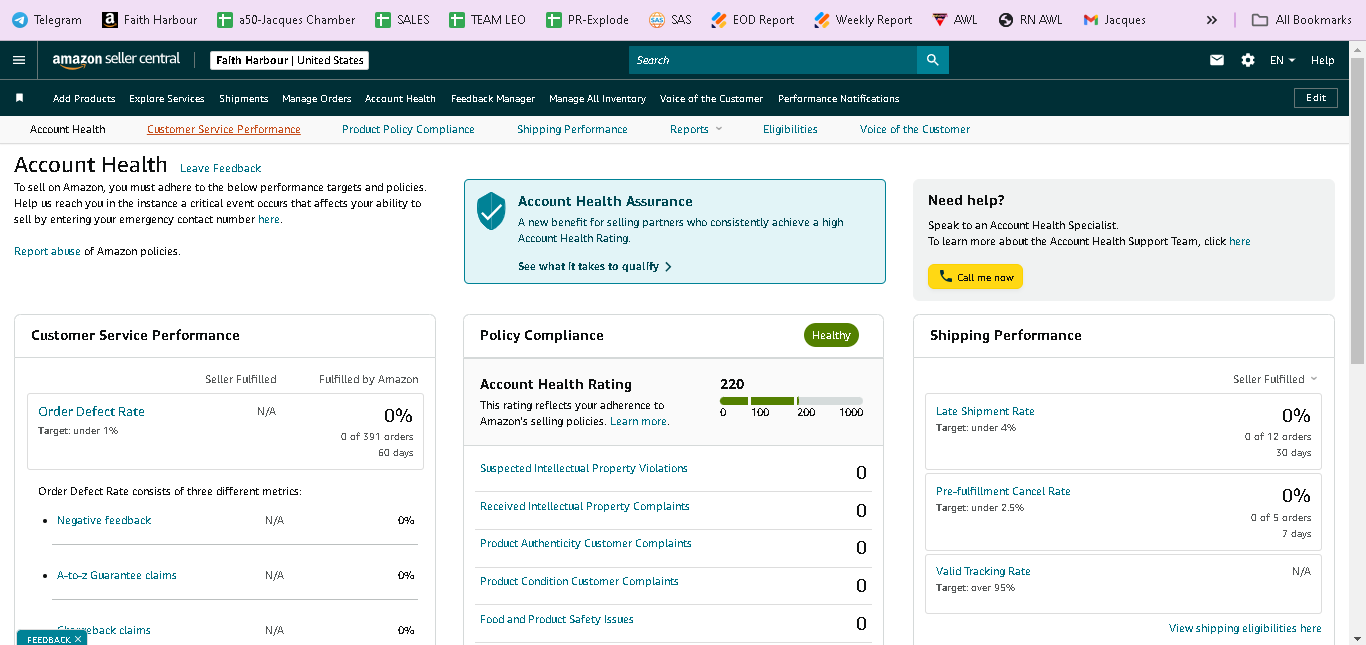Open the Eligibilities tab
Image resolution: width=1366 pixels, height=645 pixels.
click(x=790, y=129)
